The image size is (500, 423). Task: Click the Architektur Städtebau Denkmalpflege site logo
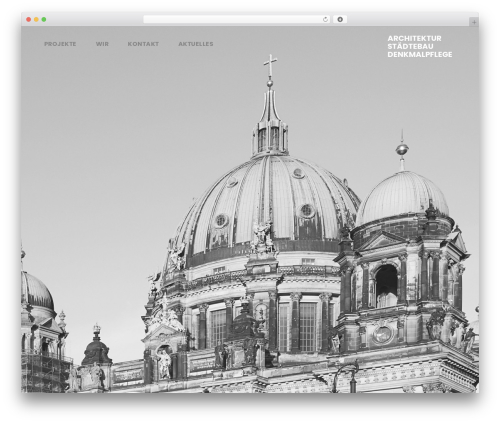tap(420, 46)
